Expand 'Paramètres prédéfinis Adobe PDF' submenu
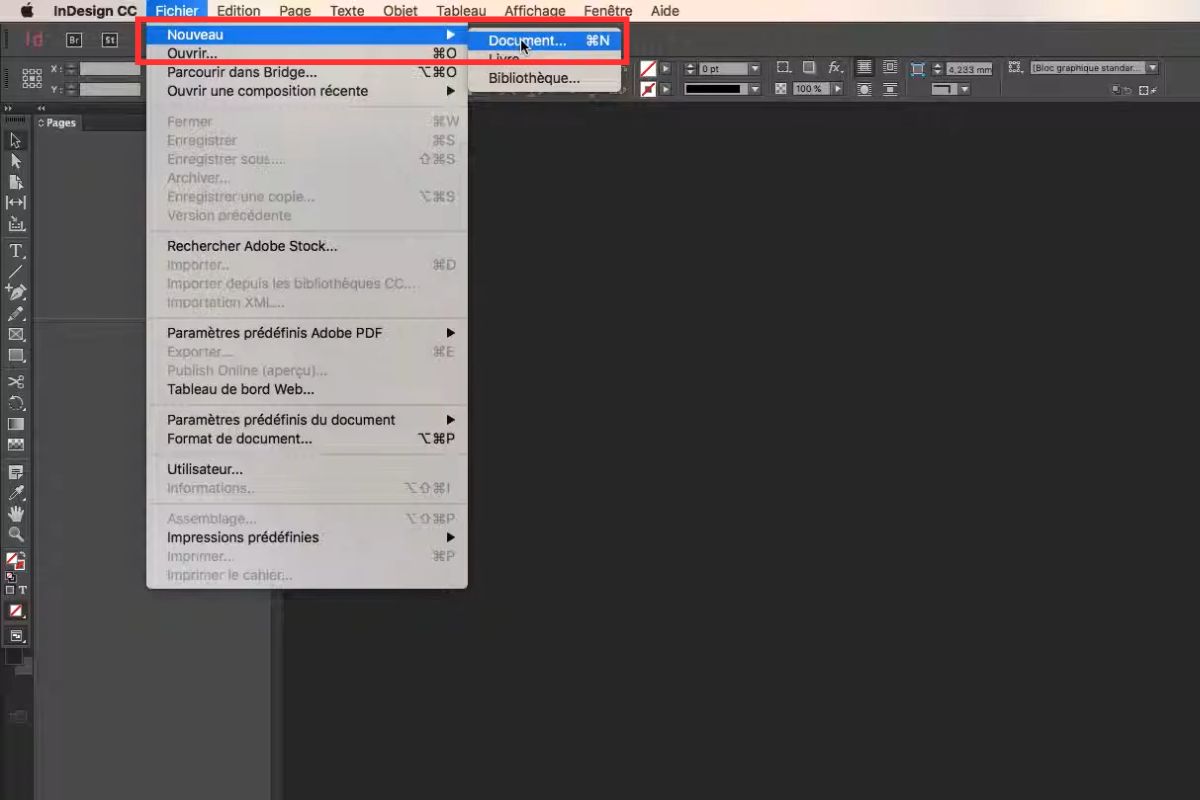 tap(307, 333)
